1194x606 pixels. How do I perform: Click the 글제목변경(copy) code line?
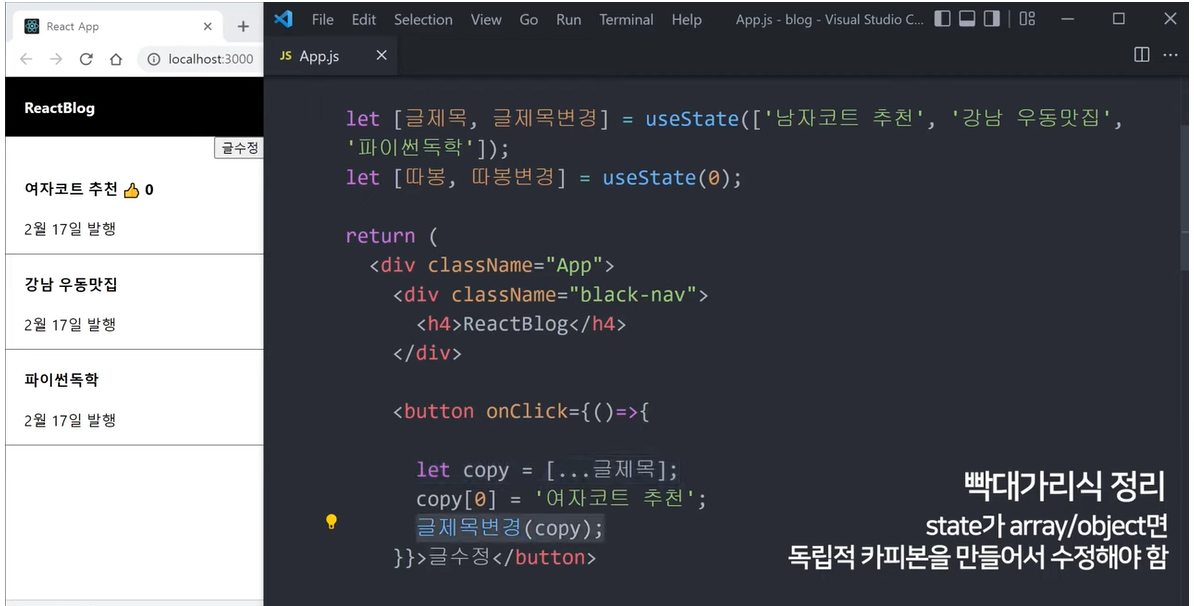point(510,528)
